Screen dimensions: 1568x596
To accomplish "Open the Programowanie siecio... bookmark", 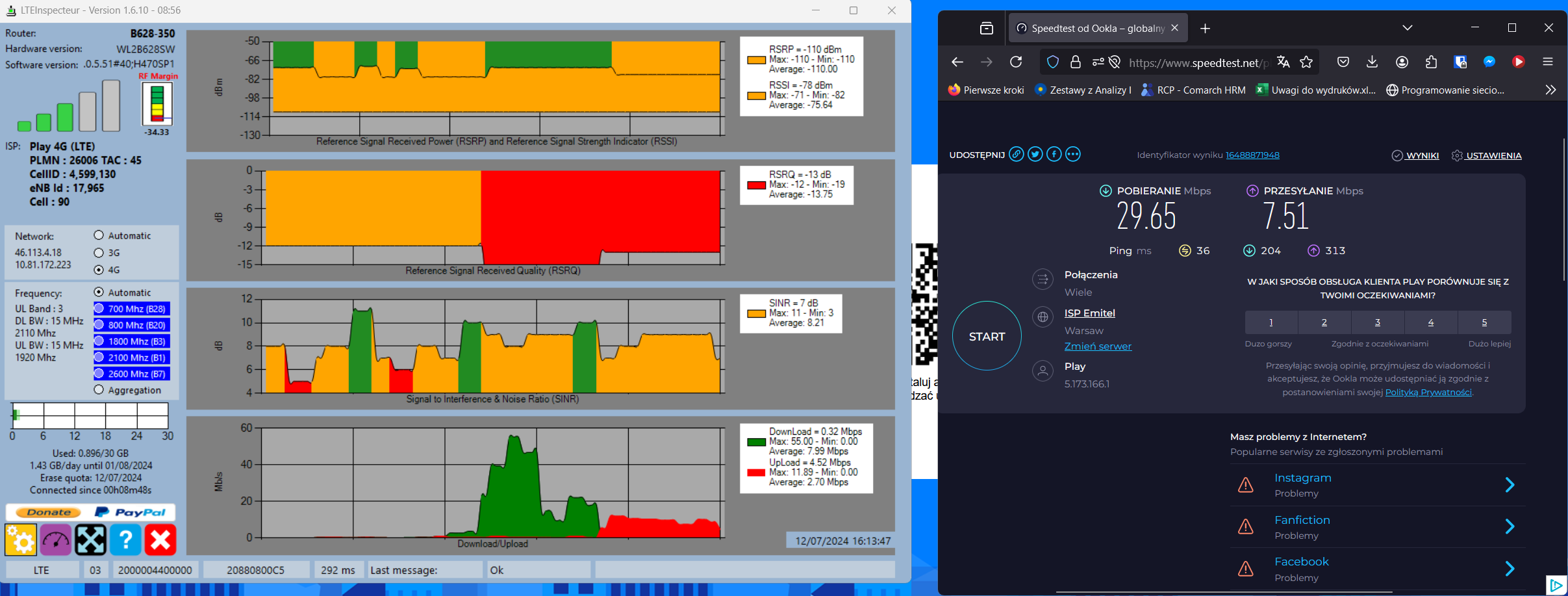I will pyautogui.click(x=1445, y=90).
